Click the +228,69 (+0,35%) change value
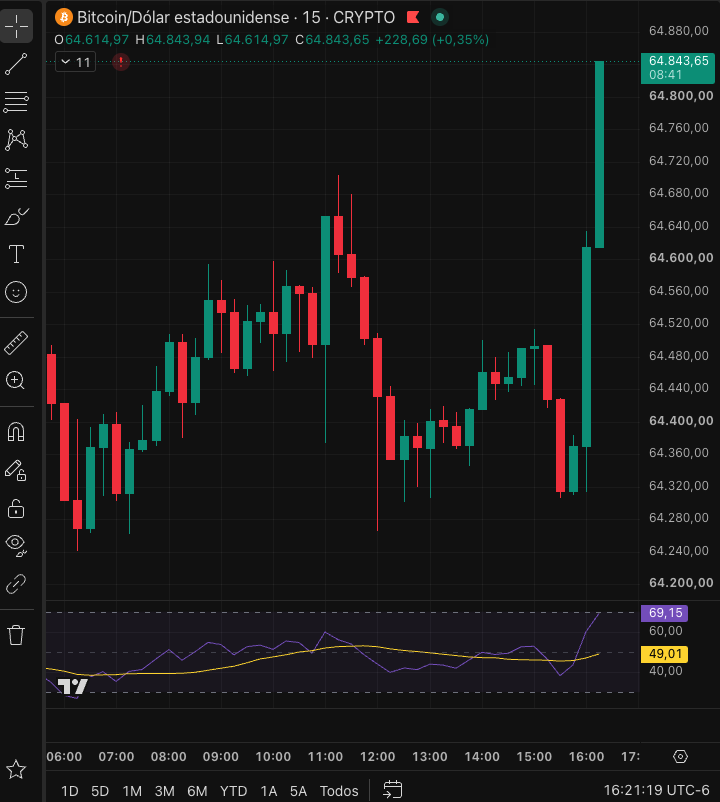 [432, 40]
